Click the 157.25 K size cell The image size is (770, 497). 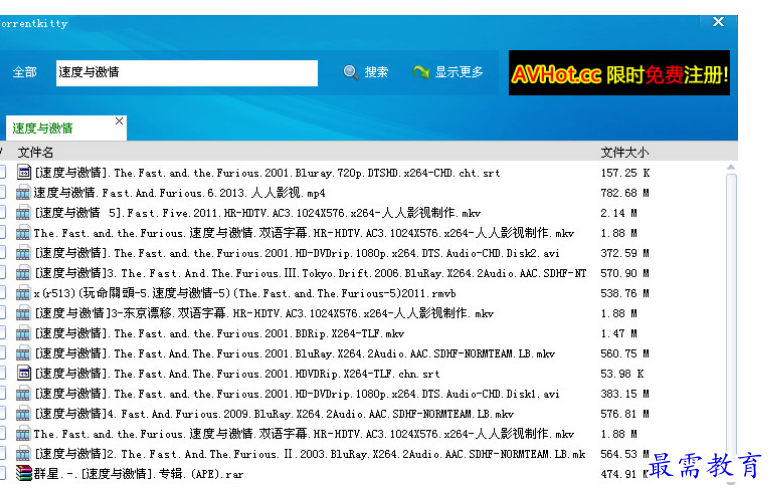point(625,173)
